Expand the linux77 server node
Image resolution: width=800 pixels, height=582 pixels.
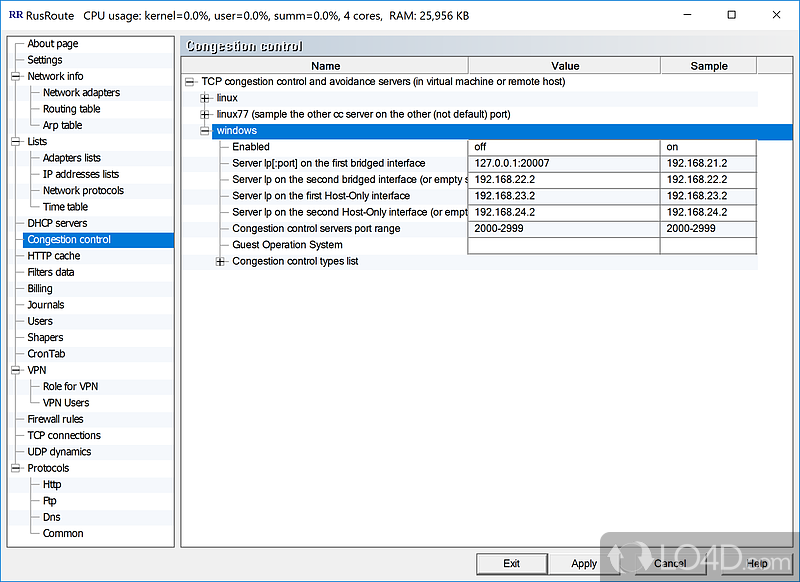coord(205,114)
